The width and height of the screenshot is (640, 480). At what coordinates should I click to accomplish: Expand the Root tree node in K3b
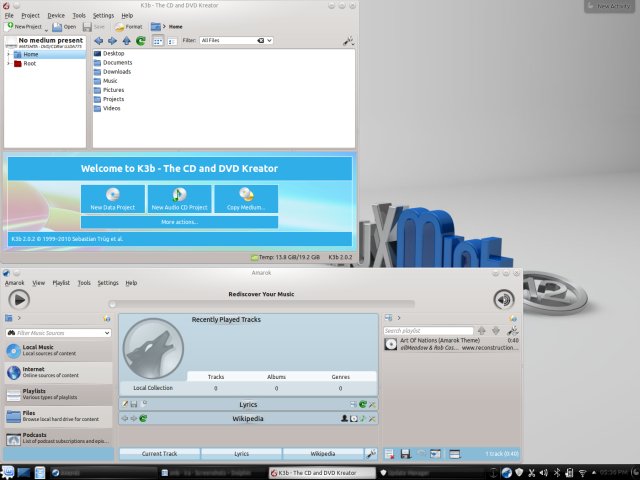(8, 64)
